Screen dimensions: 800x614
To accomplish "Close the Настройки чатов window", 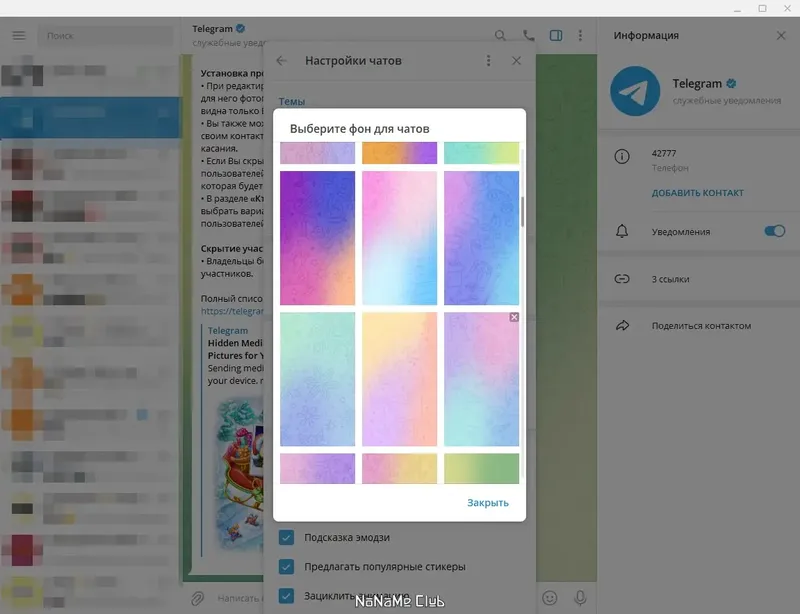I will coord(516,61).
